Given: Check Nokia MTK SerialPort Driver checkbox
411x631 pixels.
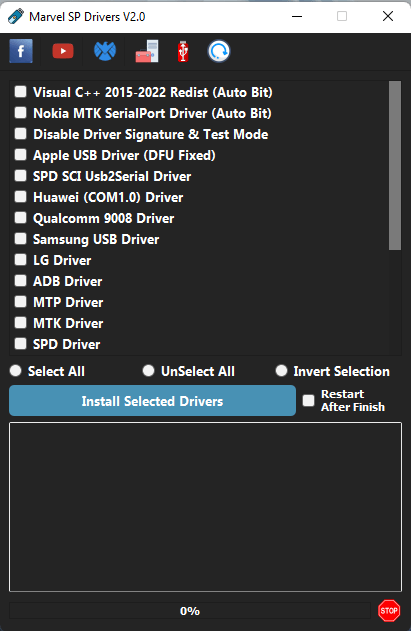Looking at the screenshot, I should 21,113.
